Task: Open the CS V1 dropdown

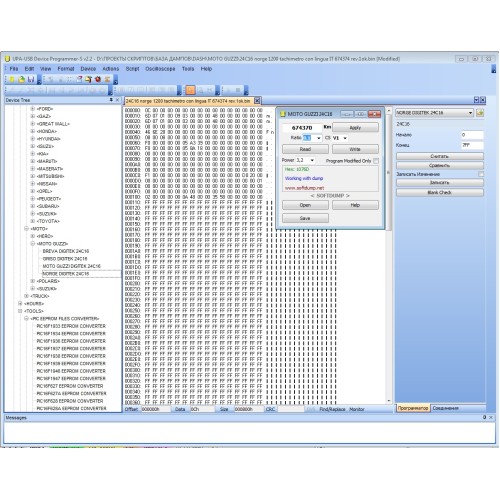Action: tap(345, 138)
